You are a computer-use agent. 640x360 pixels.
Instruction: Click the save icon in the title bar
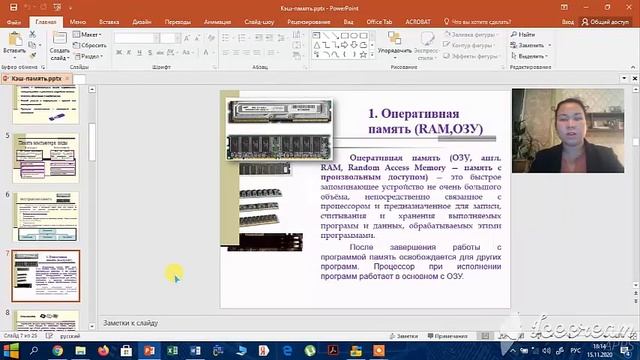(13, 8)
